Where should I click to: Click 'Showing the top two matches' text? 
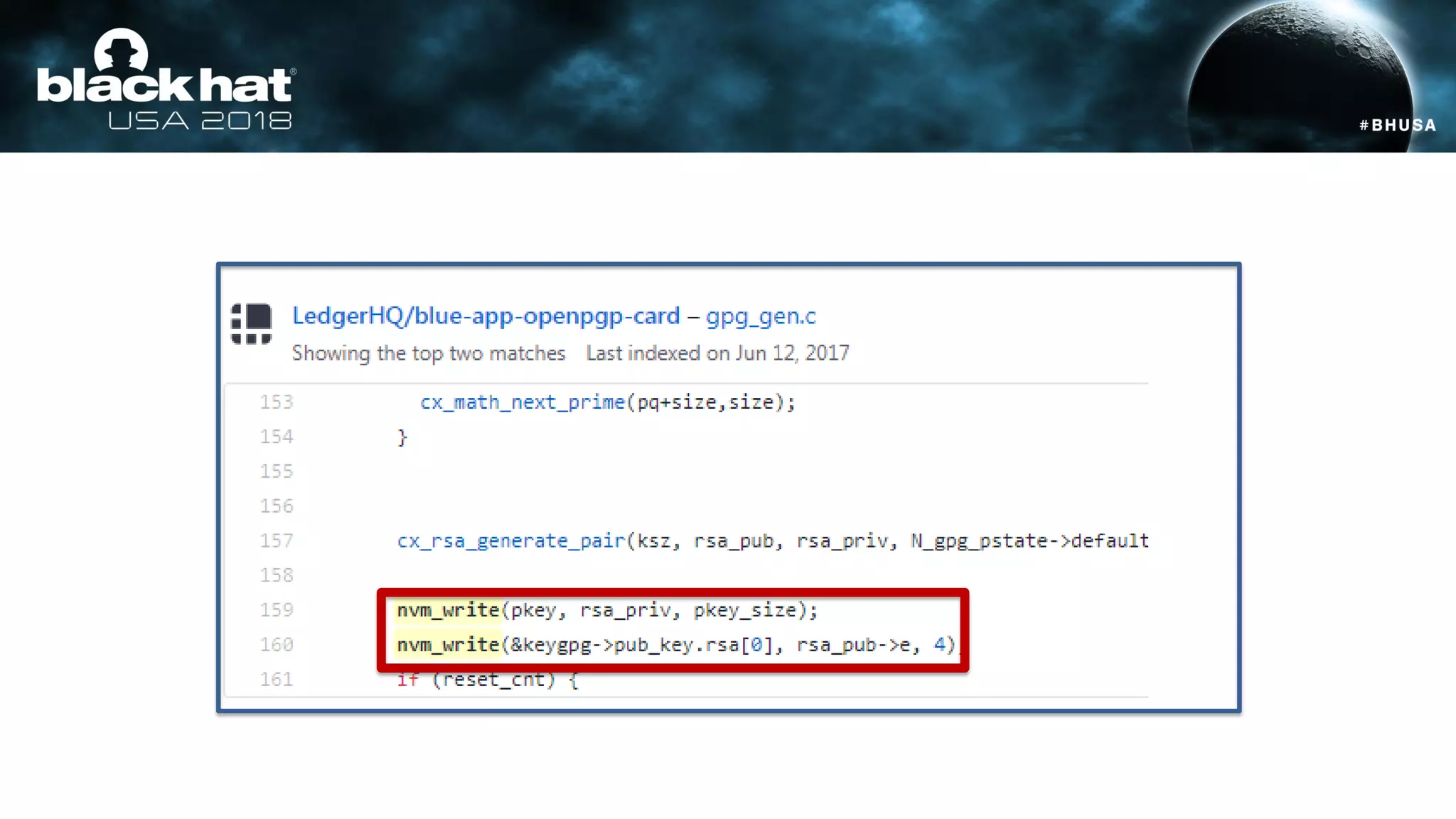click(x=428, y=353)
